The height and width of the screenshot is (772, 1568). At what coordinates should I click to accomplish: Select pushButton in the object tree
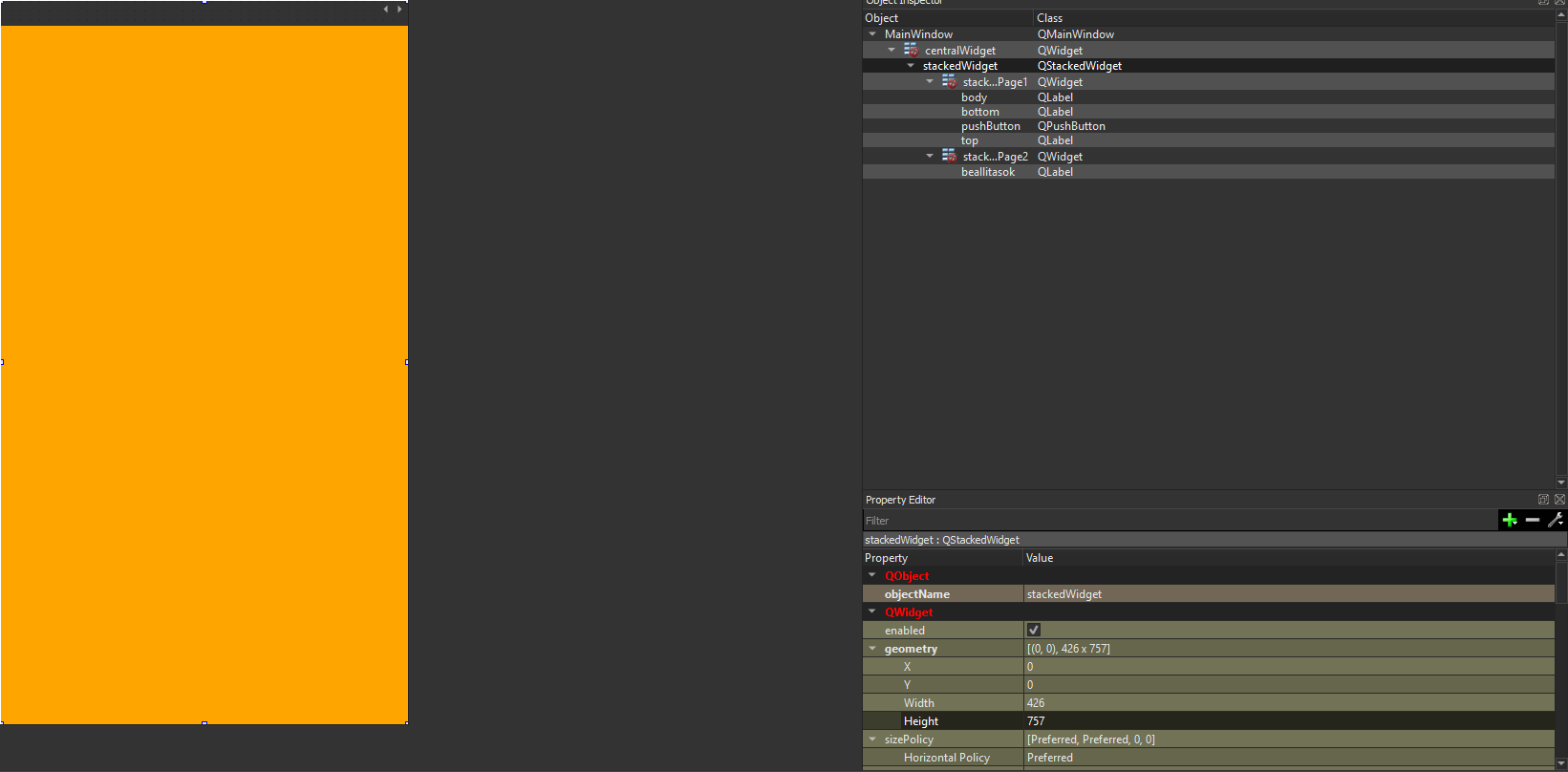tap(1209, 126)
